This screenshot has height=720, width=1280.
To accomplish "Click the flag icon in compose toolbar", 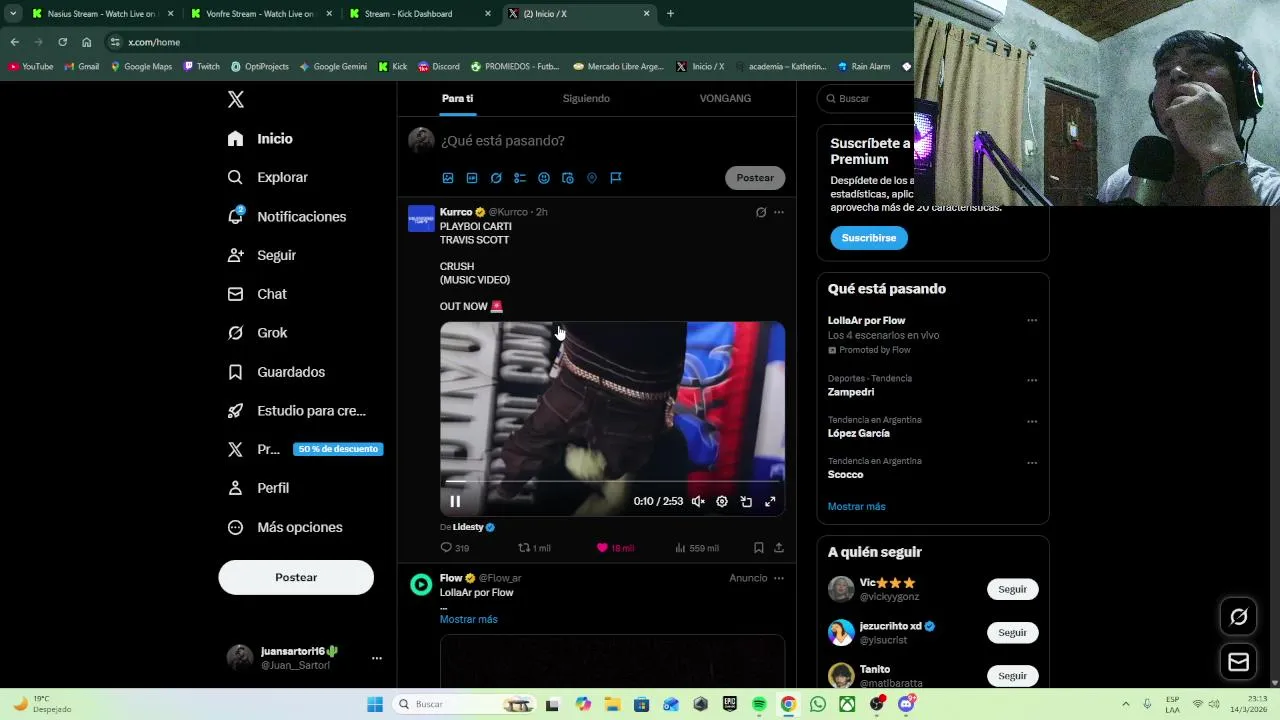I will click(616, 178).
